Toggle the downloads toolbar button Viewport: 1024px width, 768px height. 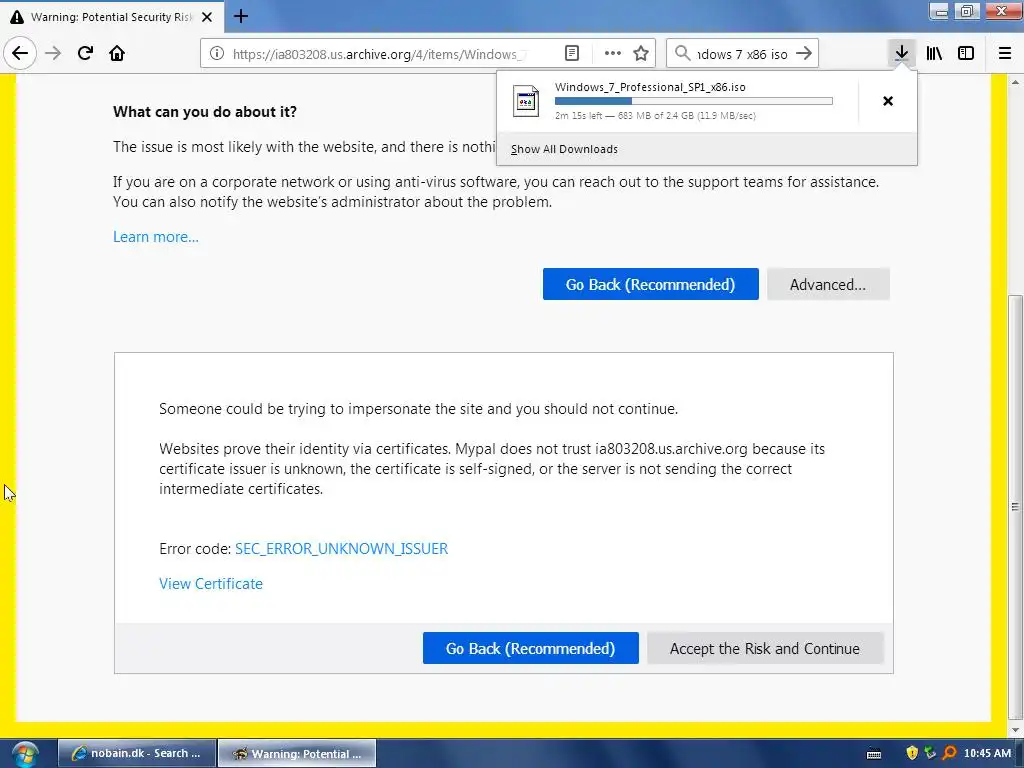coord(901,53)
